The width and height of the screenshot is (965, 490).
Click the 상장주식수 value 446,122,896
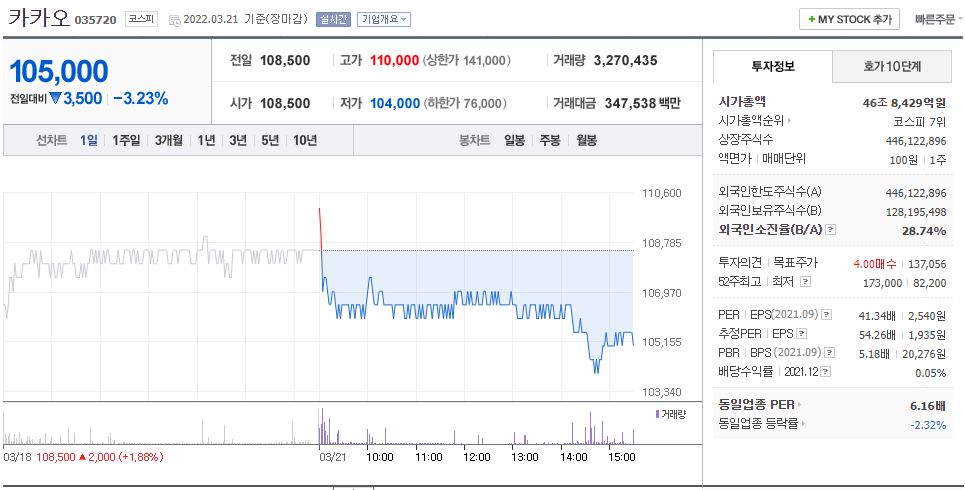click(916, 141)
